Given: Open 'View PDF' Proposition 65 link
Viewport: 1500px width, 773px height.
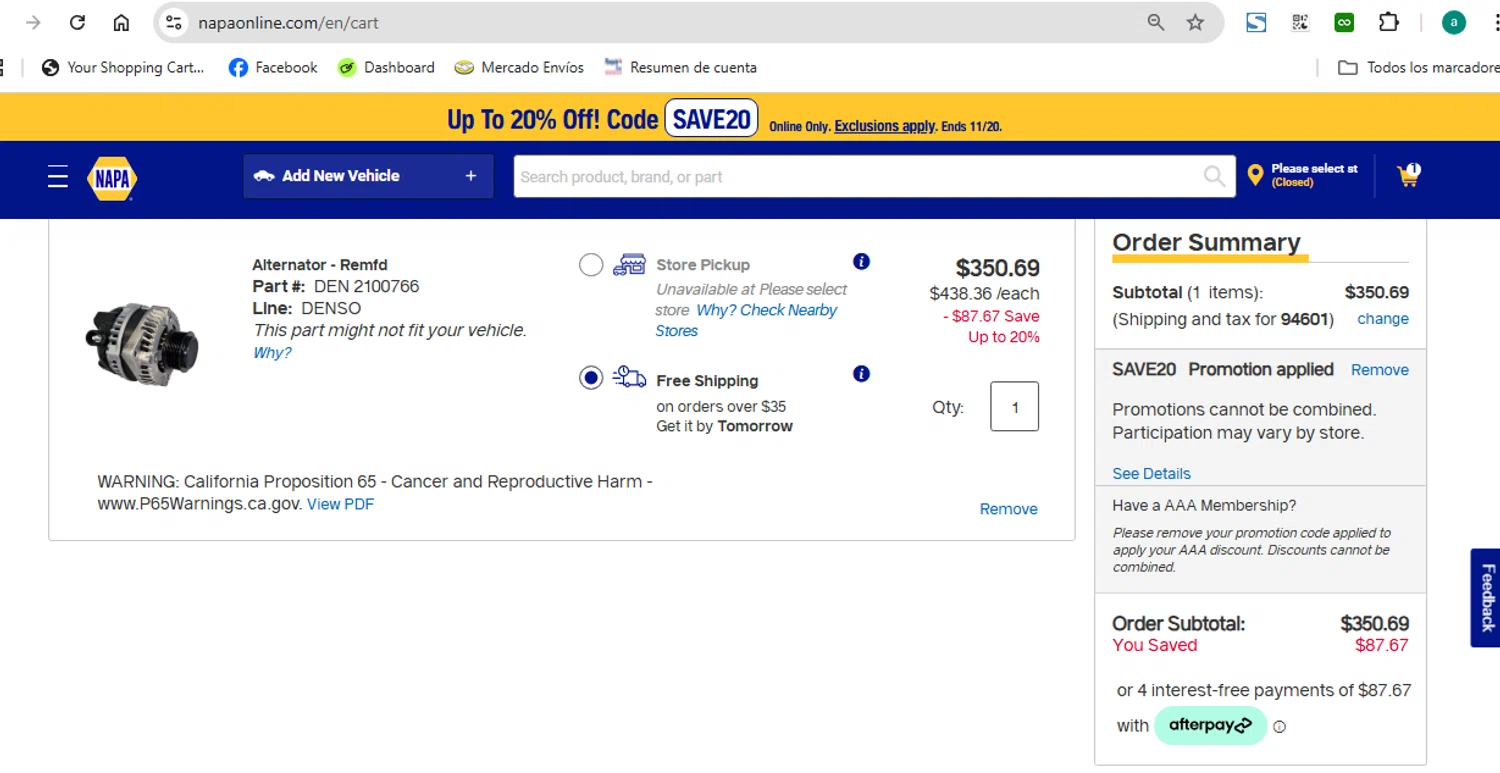Looking at the screenshot, I should pos(340,504).
